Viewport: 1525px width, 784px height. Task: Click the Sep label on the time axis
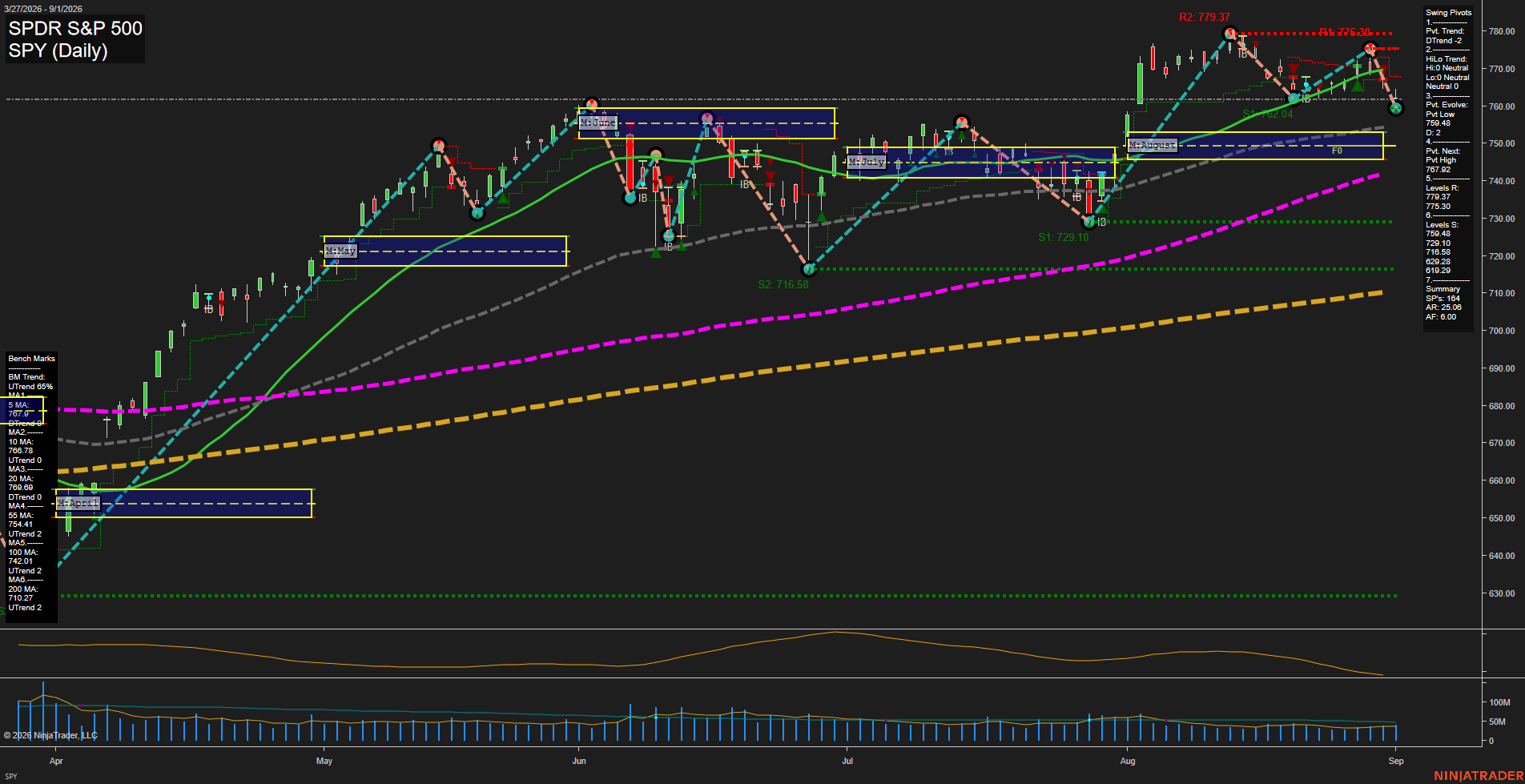[x=1396, y=762]
